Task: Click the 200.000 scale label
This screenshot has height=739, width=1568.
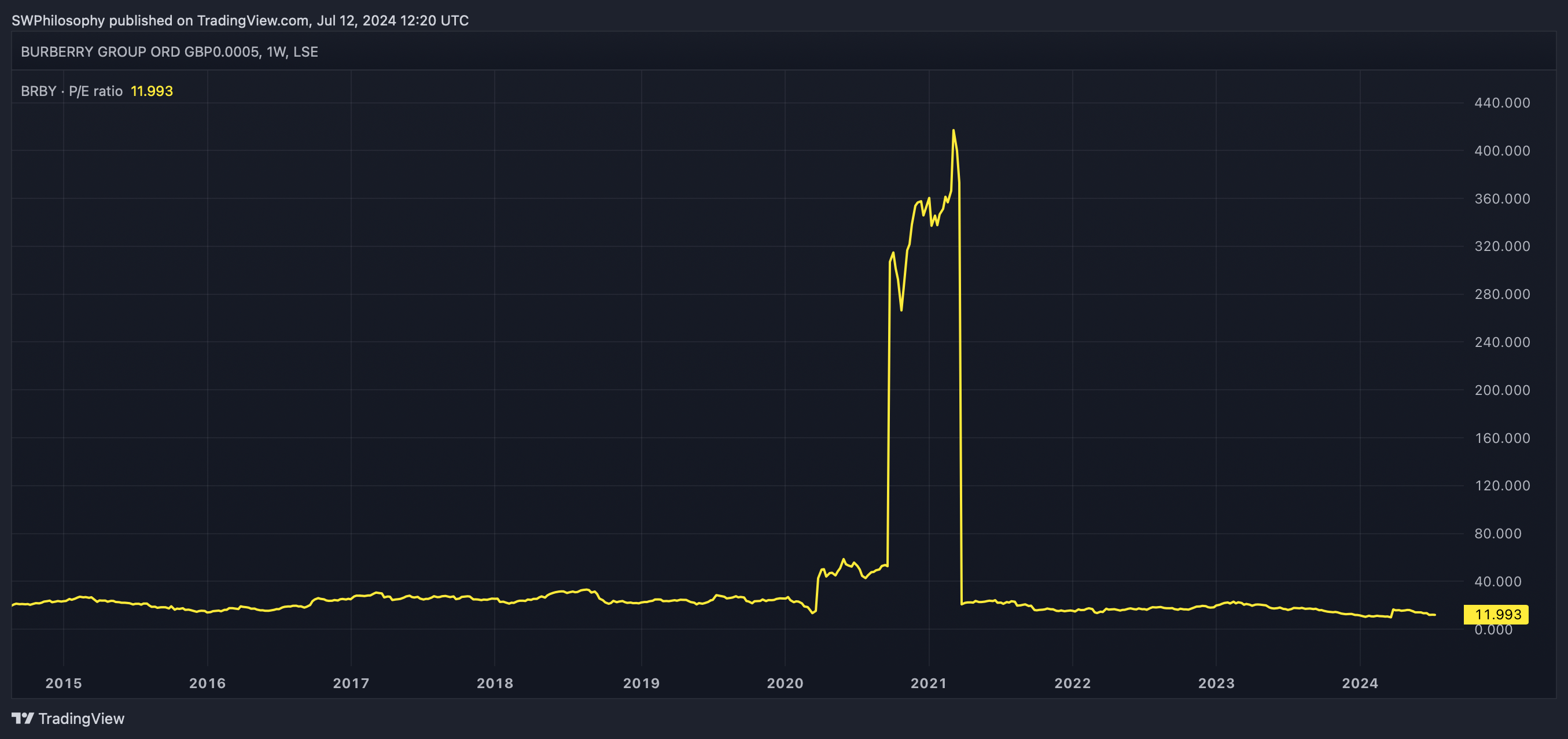Action: (x=1501, y=390)
